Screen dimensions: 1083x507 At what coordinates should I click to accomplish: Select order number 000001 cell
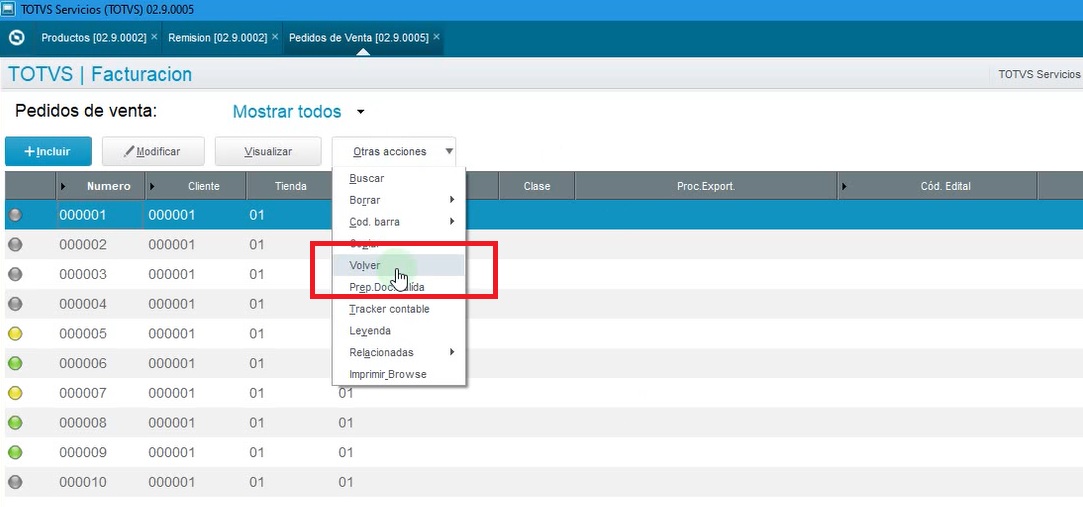(x=100, y=215)
